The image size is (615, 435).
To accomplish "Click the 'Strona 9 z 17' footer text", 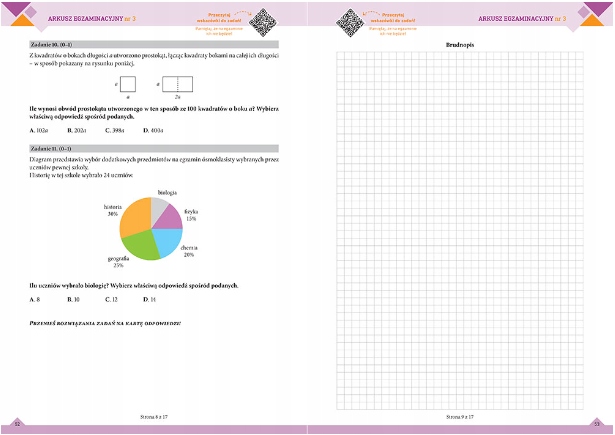I will point(460,417).
